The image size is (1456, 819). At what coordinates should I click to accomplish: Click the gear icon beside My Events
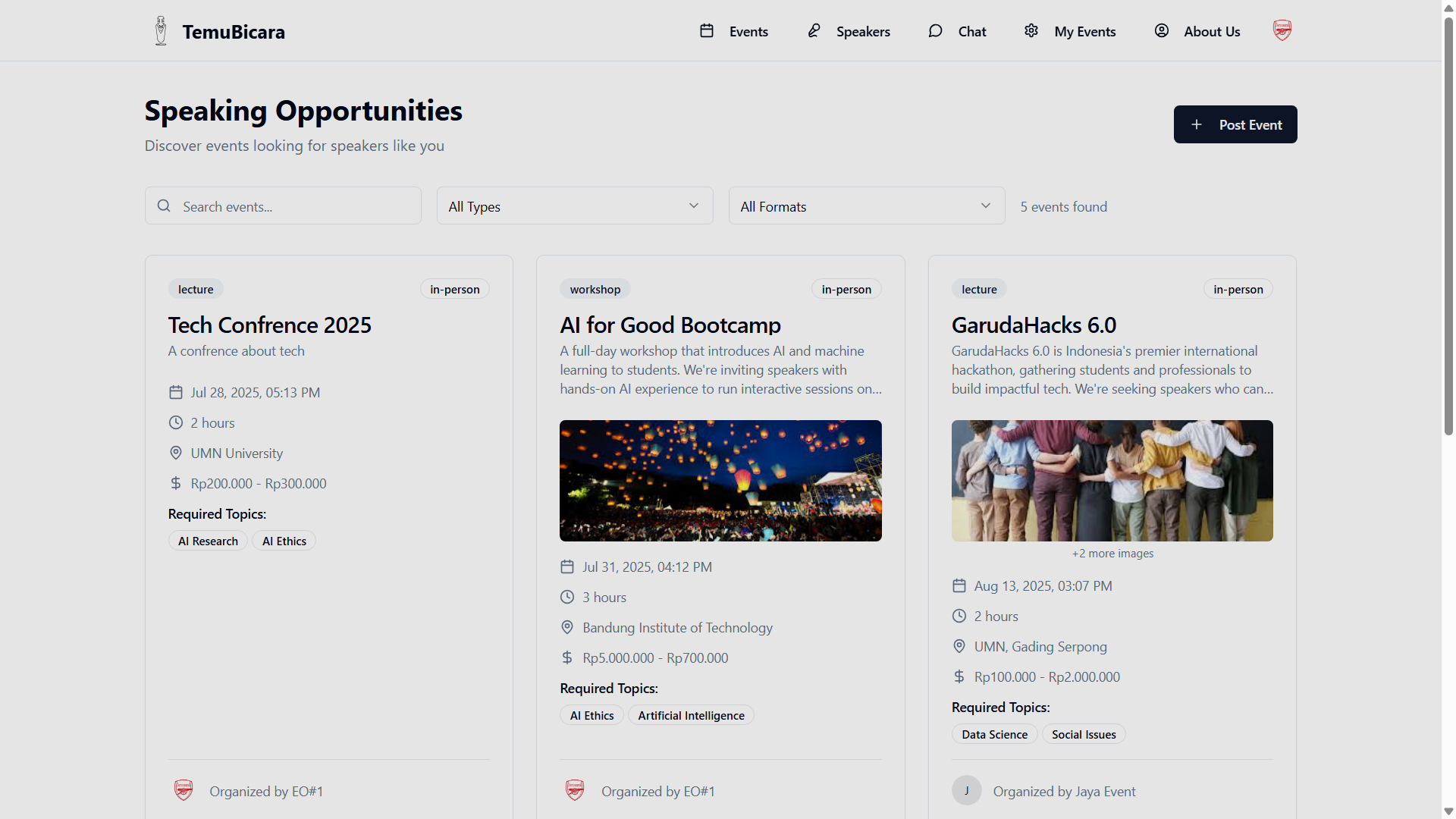pyautogui.click(x=1031, y=31)
